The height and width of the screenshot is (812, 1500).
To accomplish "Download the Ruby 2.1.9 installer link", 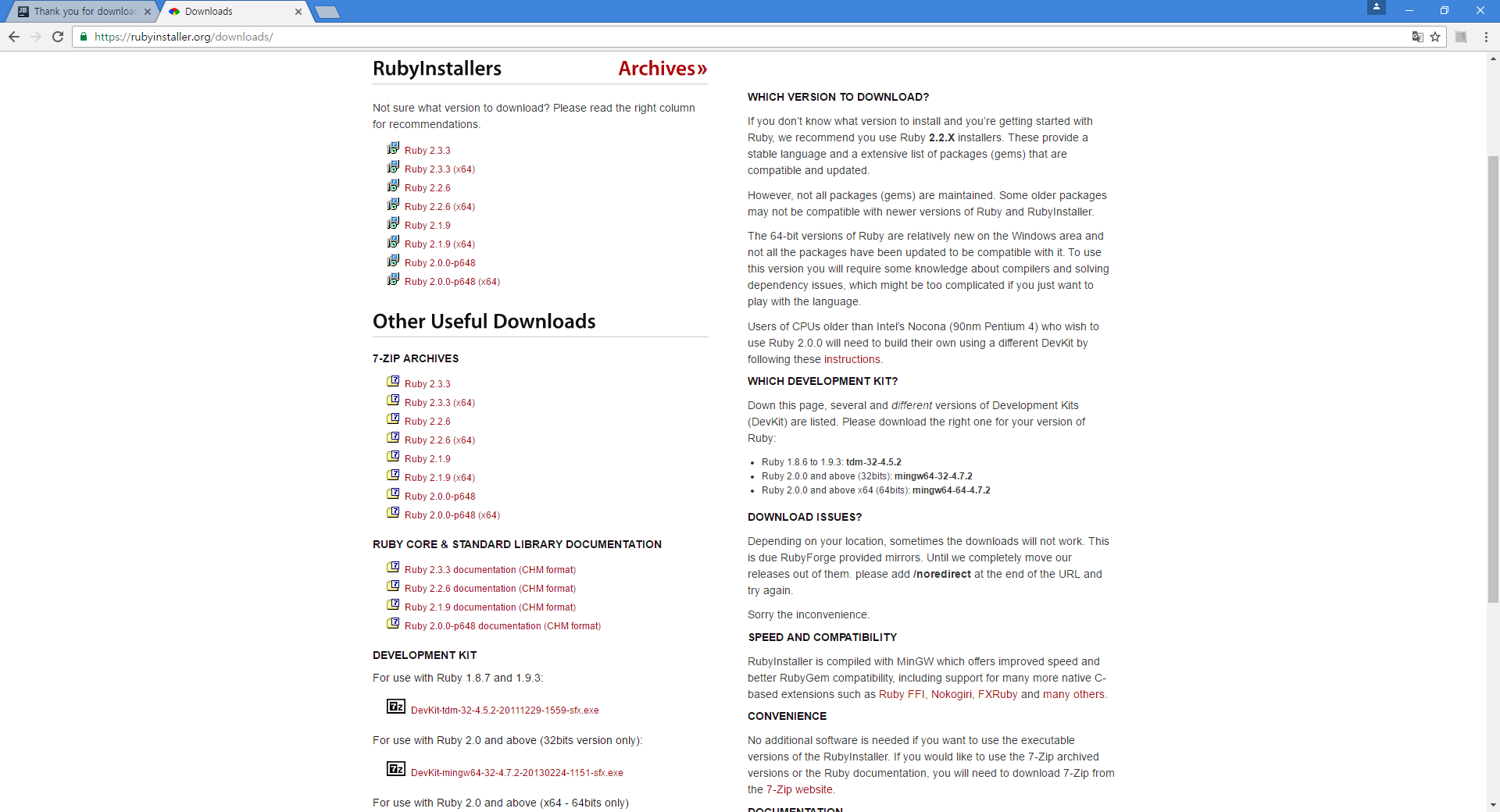I will pyautogui.click(x=427, y=226).
